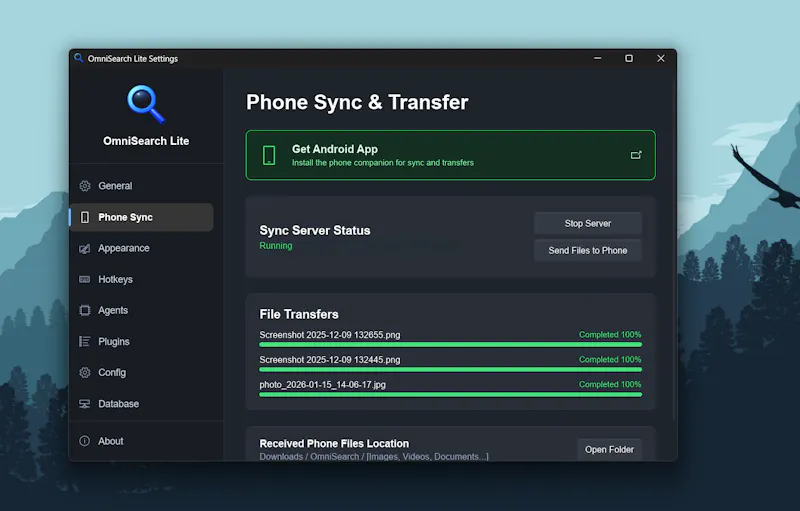This screenshot has width=800, height=511.
Task: Click Completed 100% for photo_2026-01-15 file
Action: (x=610, y=384)
